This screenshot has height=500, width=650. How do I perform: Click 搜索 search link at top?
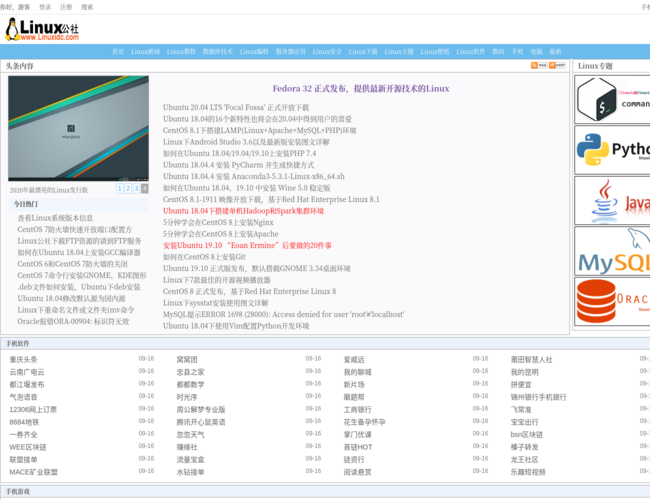click(x=87, y=7)
